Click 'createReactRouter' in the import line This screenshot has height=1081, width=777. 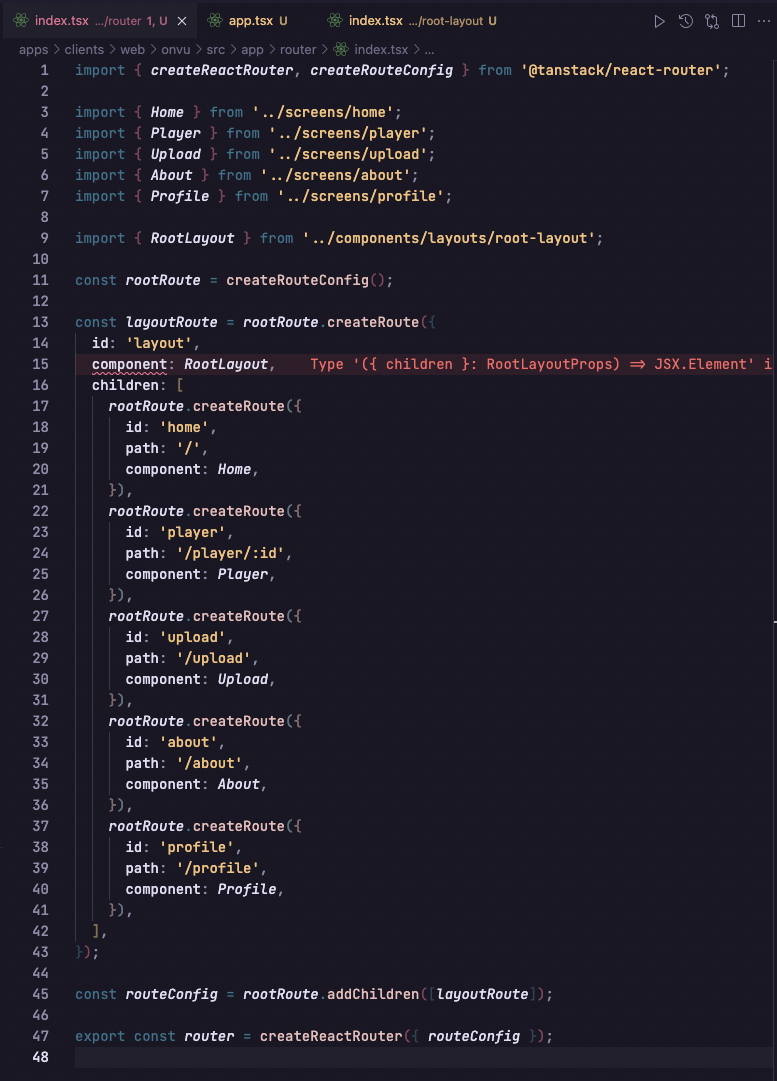pos(222,70)
